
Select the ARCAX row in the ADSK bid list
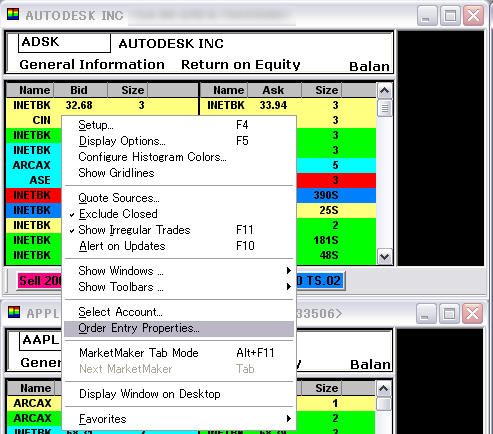tap(34, 165)
